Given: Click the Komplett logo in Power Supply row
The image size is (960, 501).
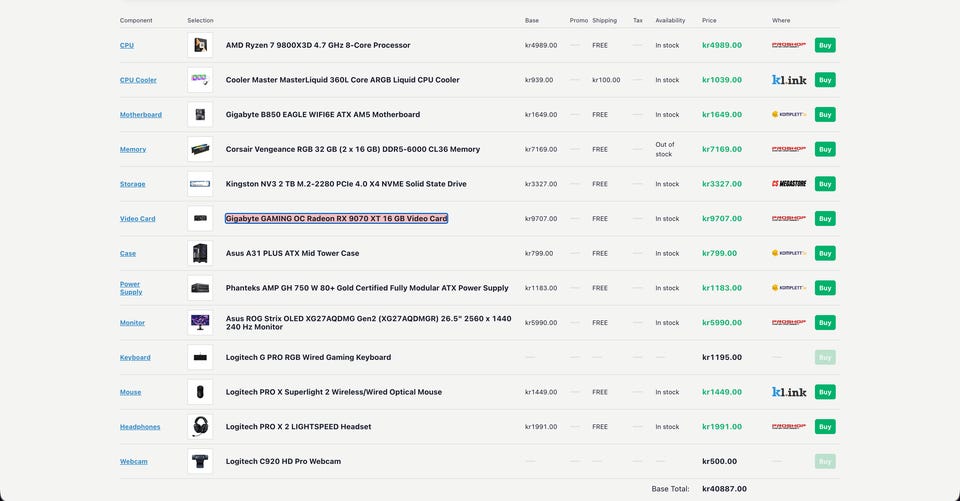Looking at the screenshot, I should pos(789,288).
